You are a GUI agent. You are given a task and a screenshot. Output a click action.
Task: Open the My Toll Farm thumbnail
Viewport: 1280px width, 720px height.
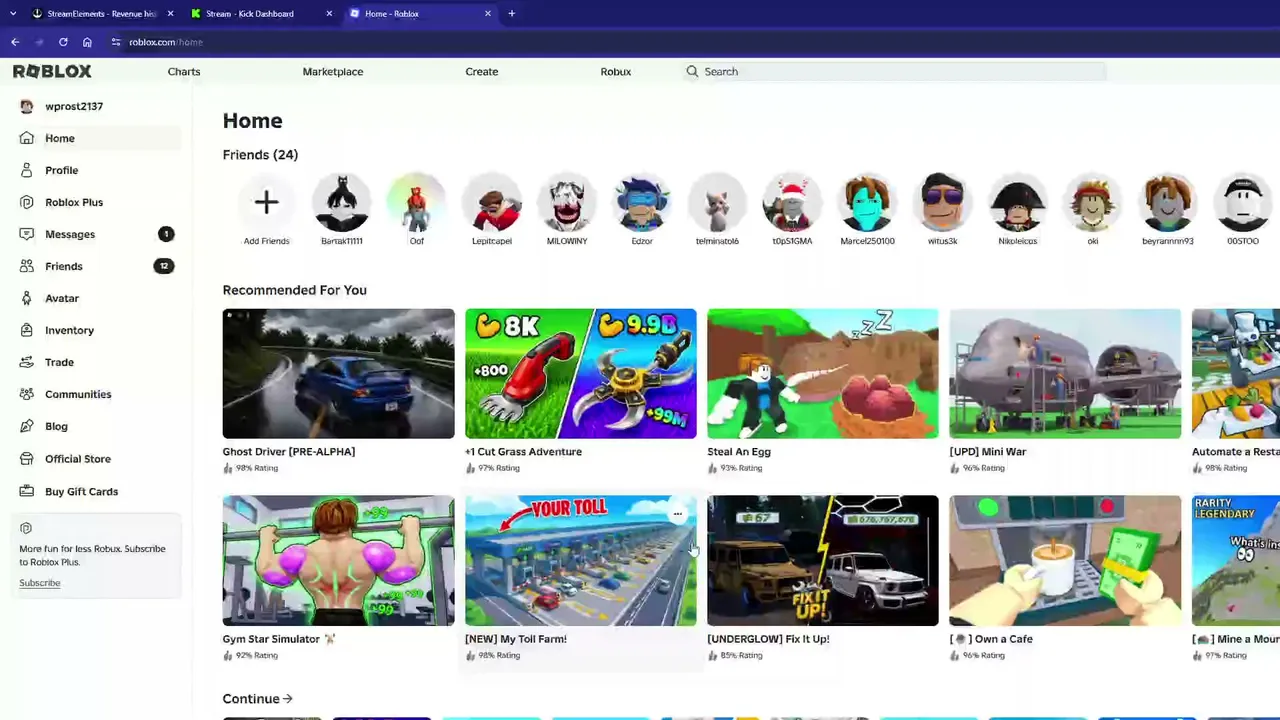coord(580,560)
